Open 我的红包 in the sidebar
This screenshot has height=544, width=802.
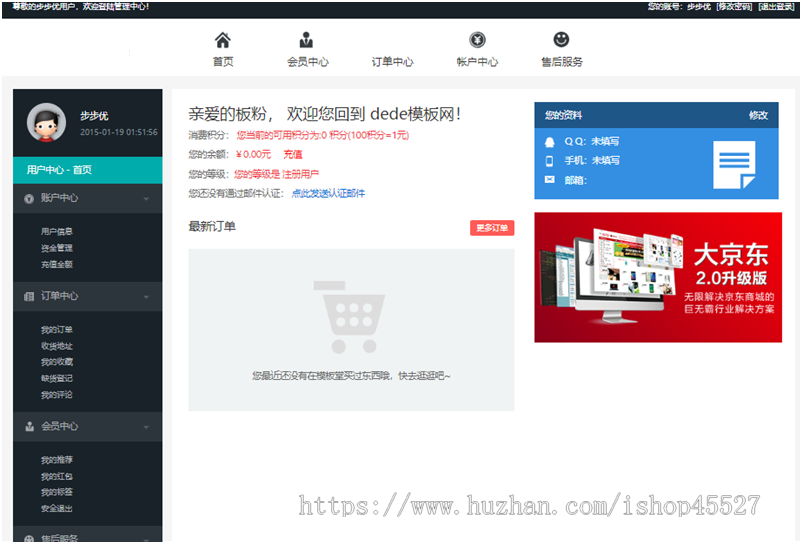coord(57,477)
